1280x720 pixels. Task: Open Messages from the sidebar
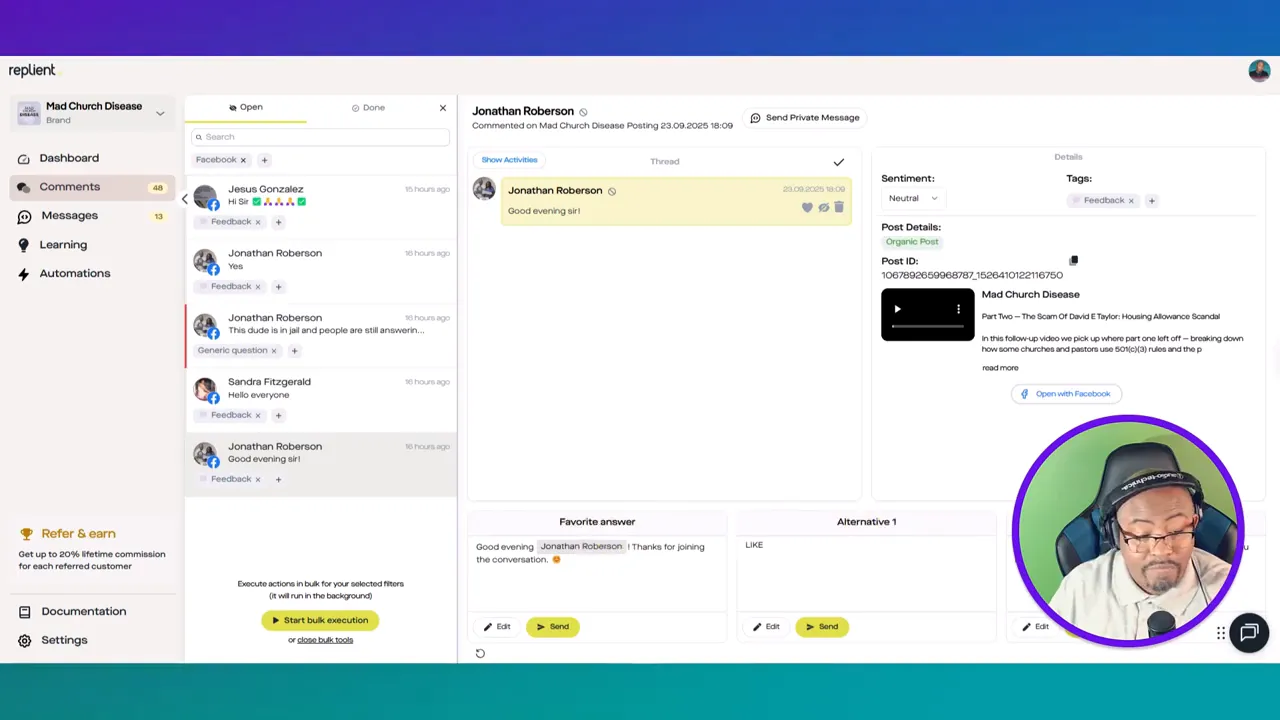[x=69, y=216]
